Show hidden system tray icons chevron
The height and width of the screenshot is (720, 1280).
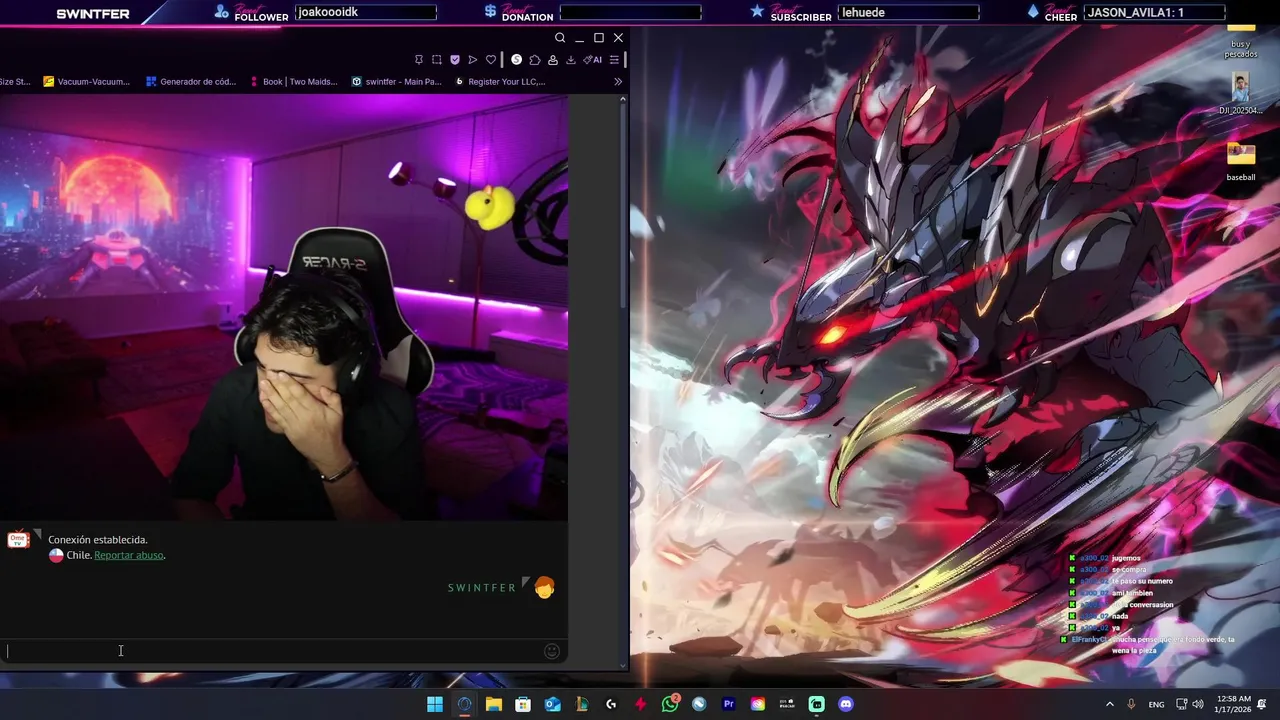[x=1109, y=704]
